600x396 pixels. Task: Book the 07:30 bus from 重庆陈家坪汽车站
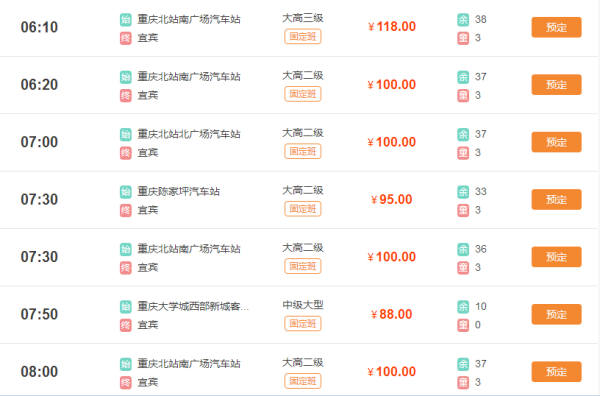(x=556, y=199)
